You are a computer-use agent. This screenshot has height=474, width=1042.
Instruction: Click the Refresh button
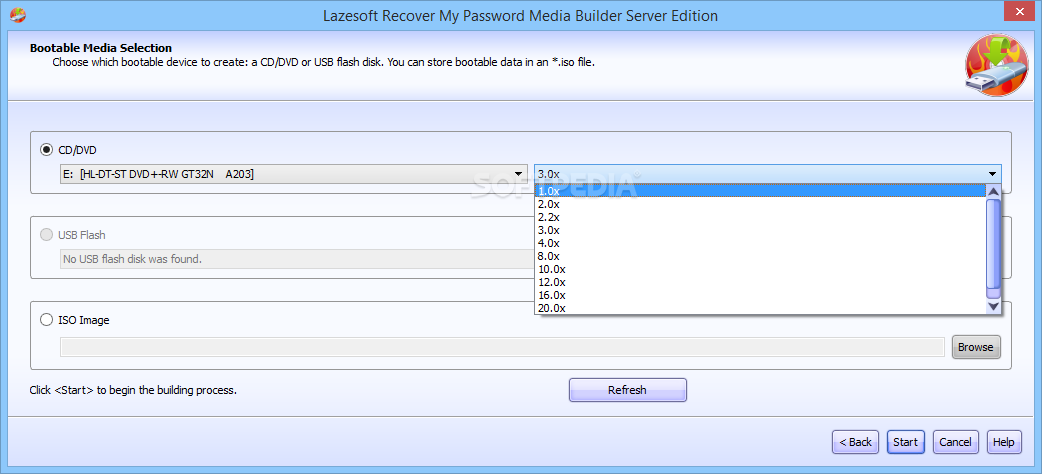coord(627,390)
